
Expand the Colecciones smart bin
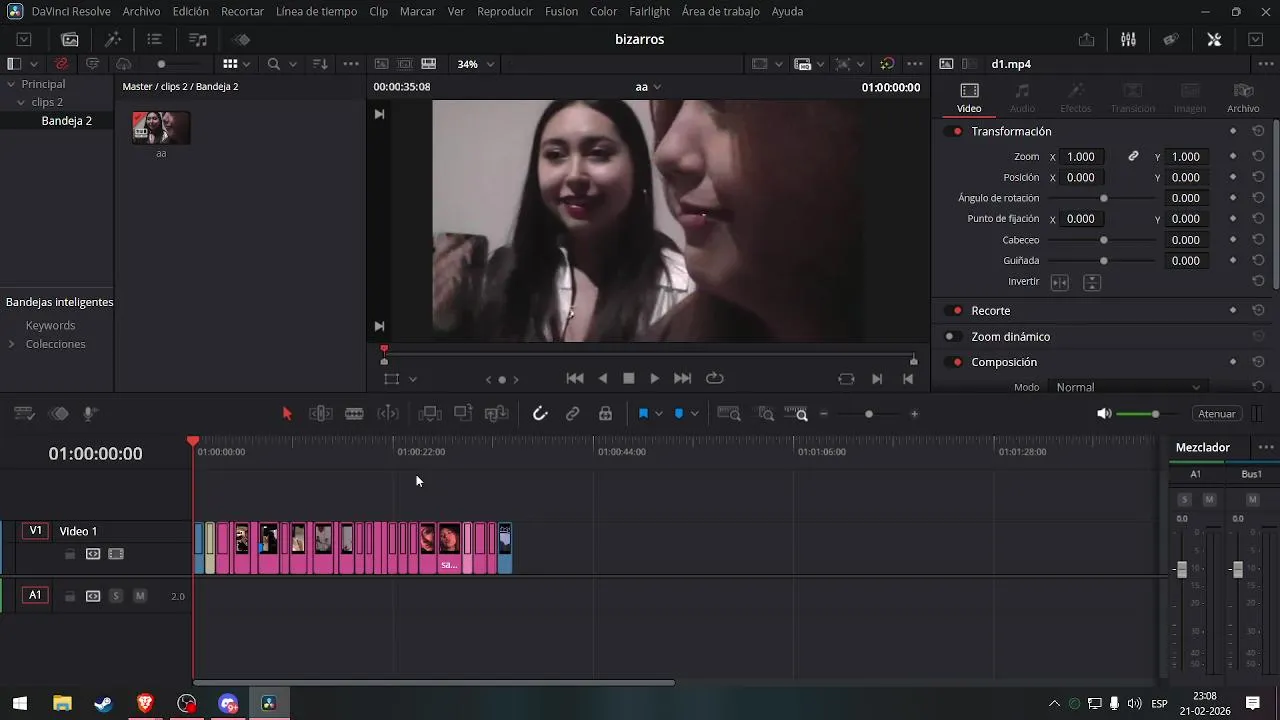coord(11,344)
